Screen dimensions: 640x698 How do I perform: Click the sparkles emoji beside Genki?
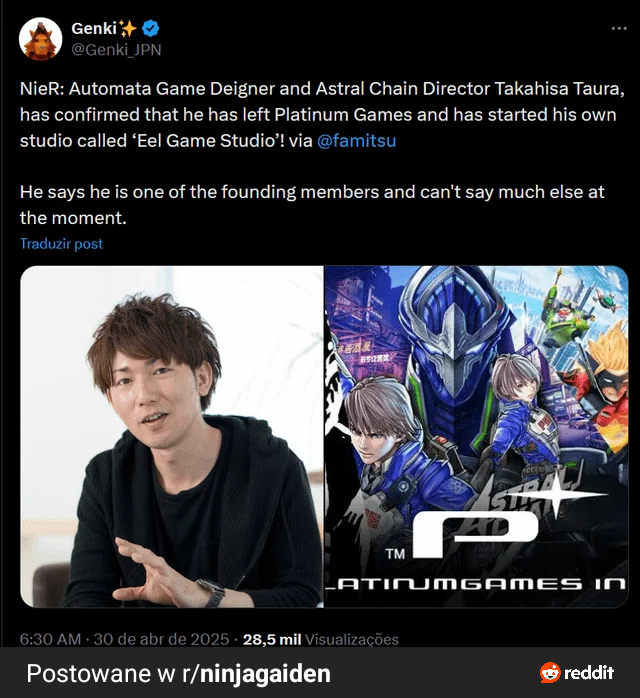[128, 28]
